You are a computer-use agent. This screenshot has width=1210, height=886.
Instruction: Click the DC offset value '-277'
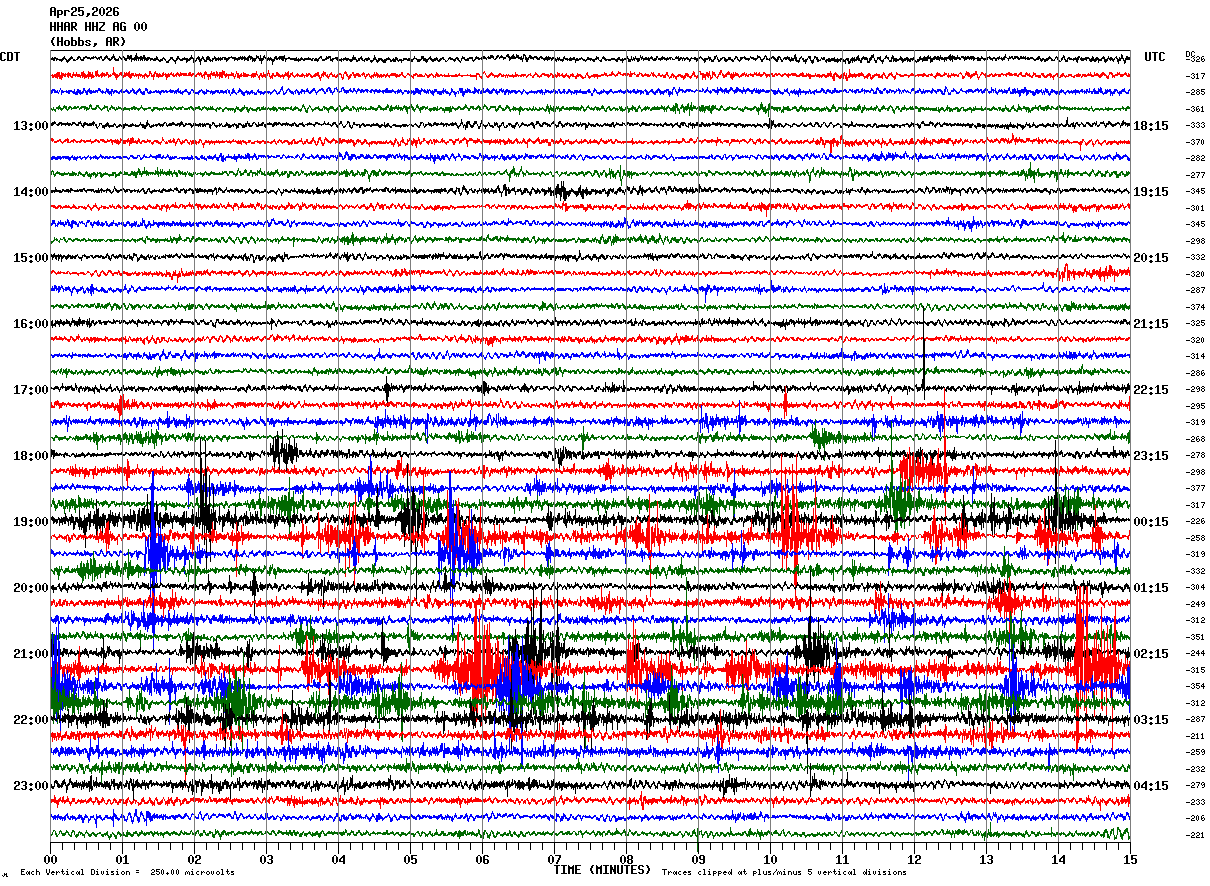(x=1195, y=175)
